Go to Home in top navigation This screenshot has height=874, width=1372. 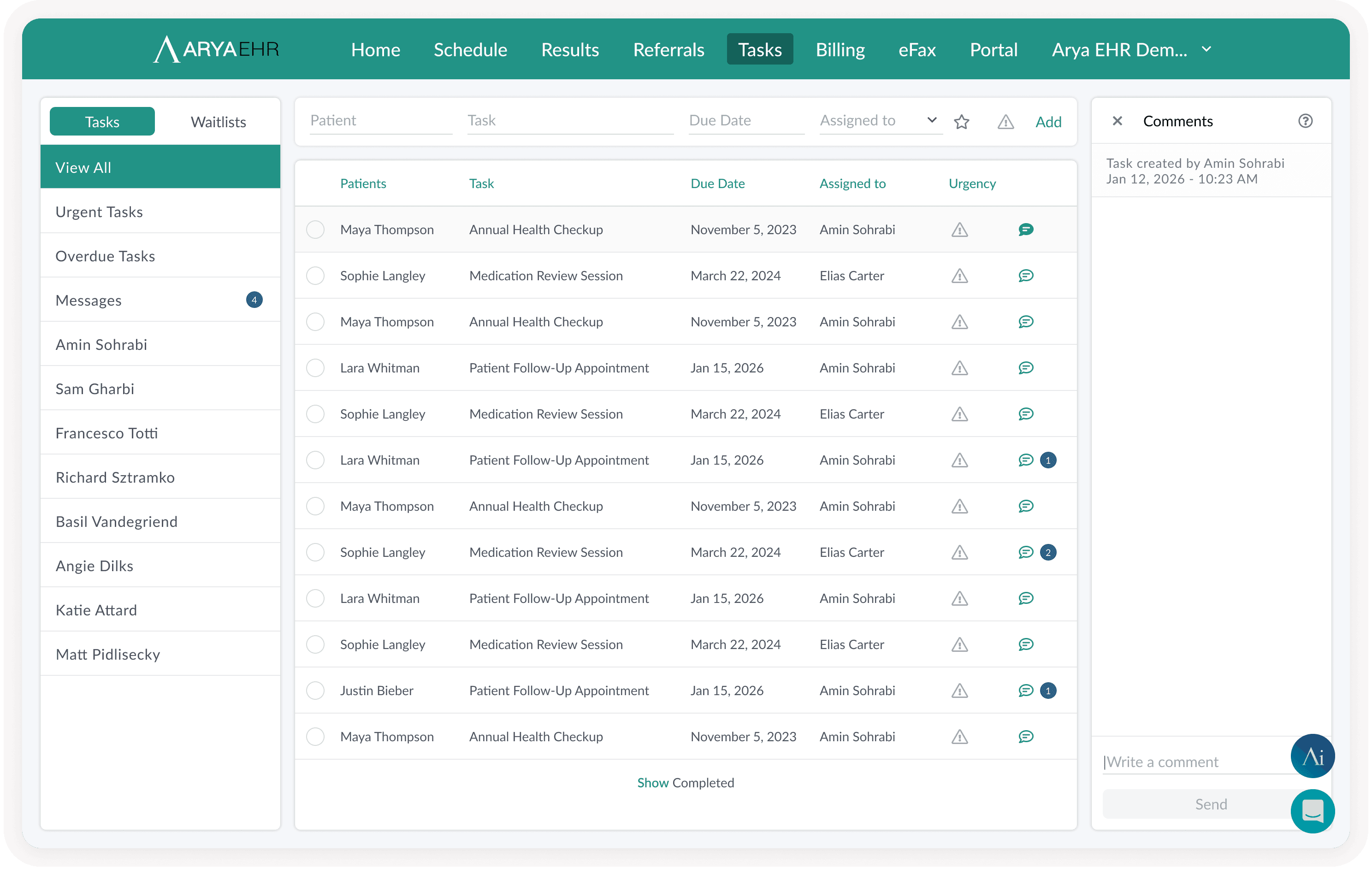tap(375, 50)
